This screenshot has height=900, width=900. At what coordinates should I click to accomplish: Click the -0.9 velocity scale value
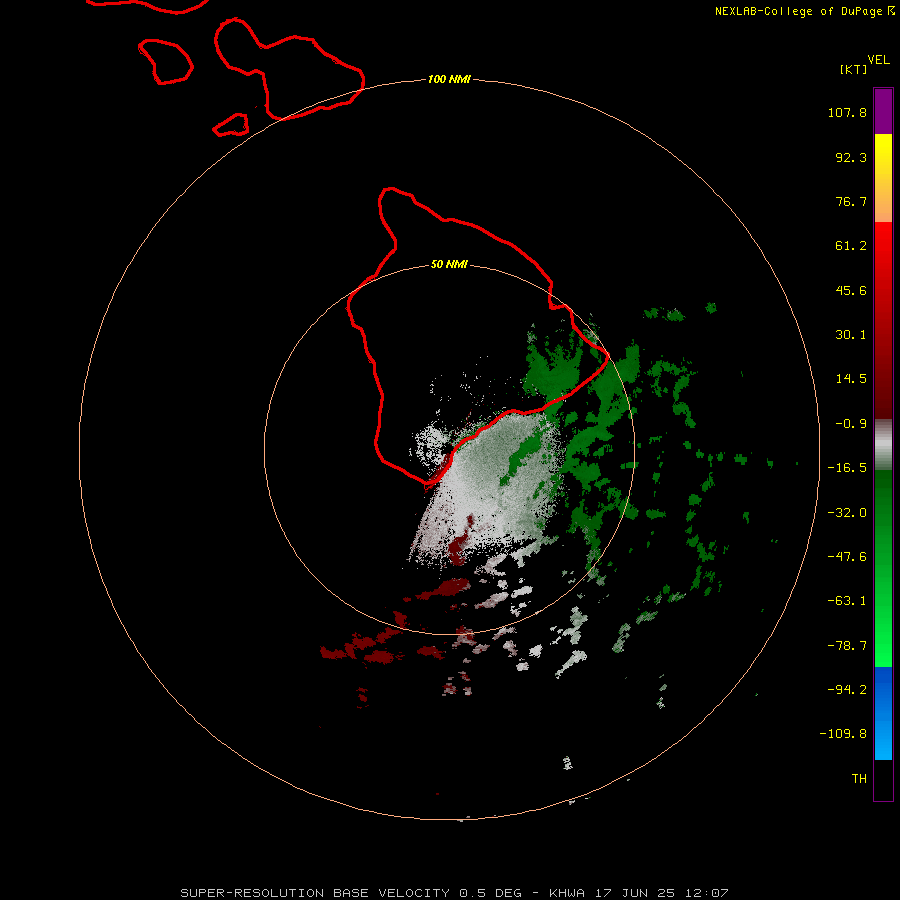tap(851, 424)
